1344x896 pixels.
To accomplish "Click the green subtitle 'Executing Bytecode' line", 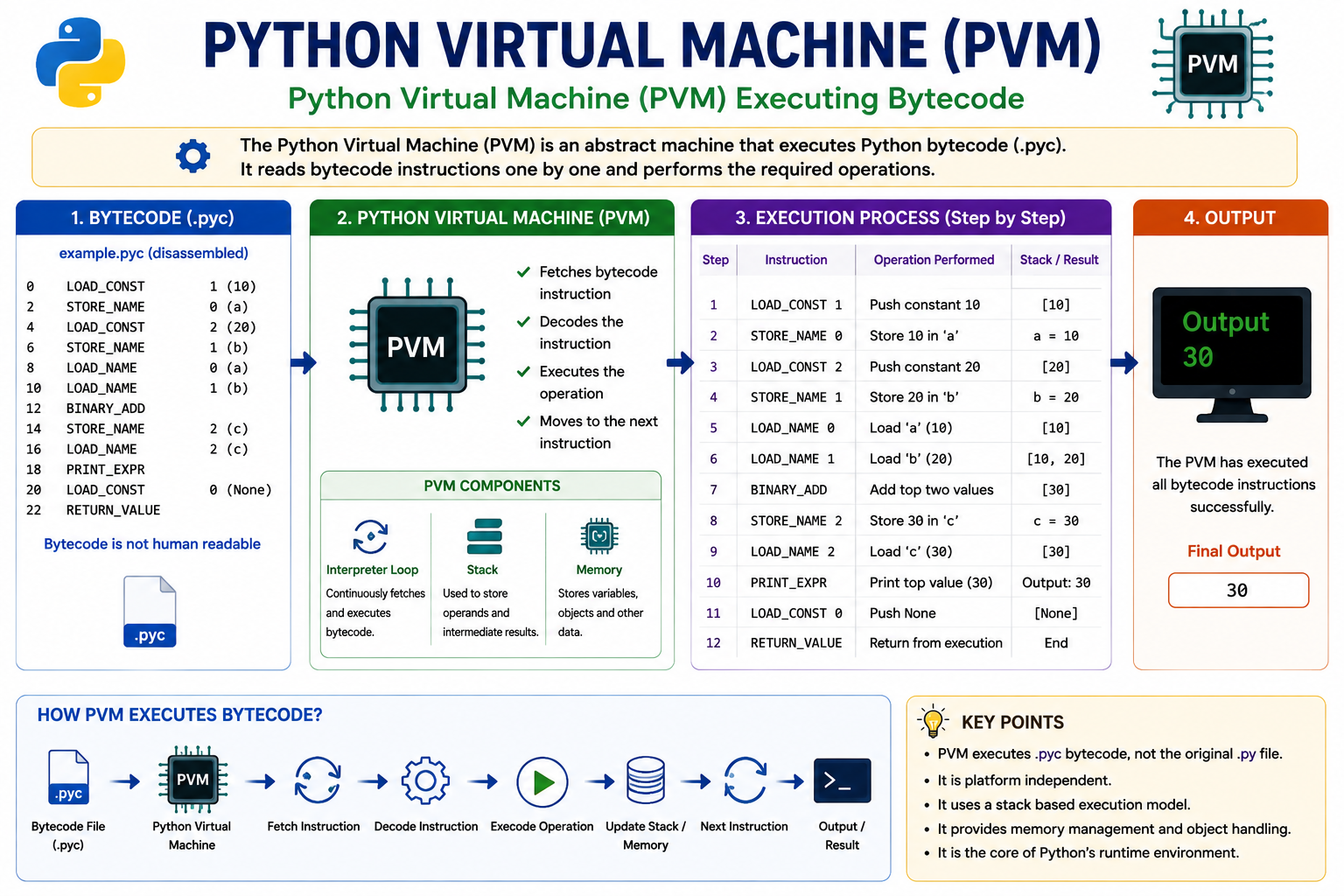I will click(x=656, y=99).
